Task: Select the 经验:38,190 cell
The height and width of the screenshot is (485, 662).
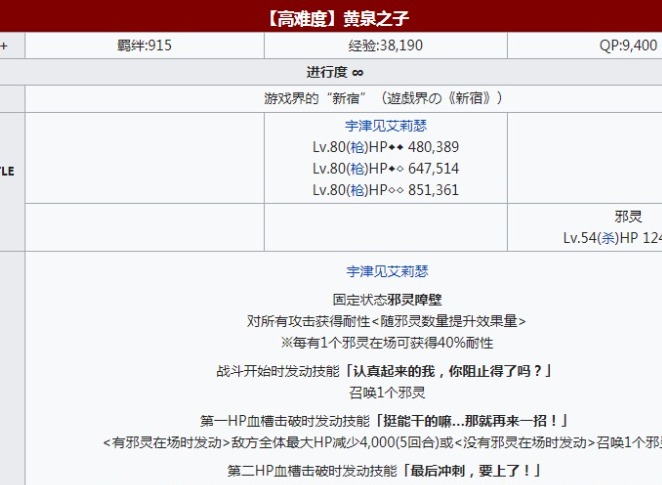Action: click(x=385, y=45)
